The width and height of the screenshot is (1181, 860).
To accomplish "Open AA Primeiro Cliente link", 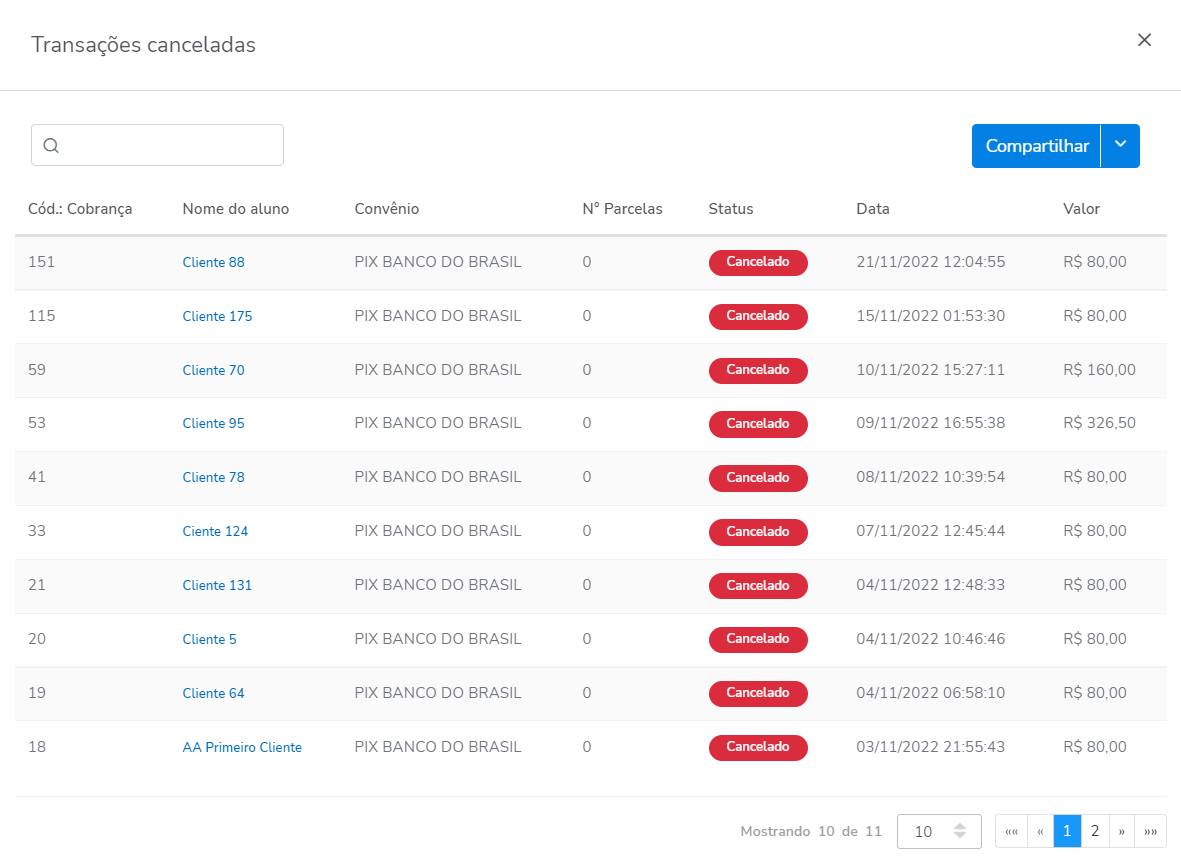I will tap(242, 748).
